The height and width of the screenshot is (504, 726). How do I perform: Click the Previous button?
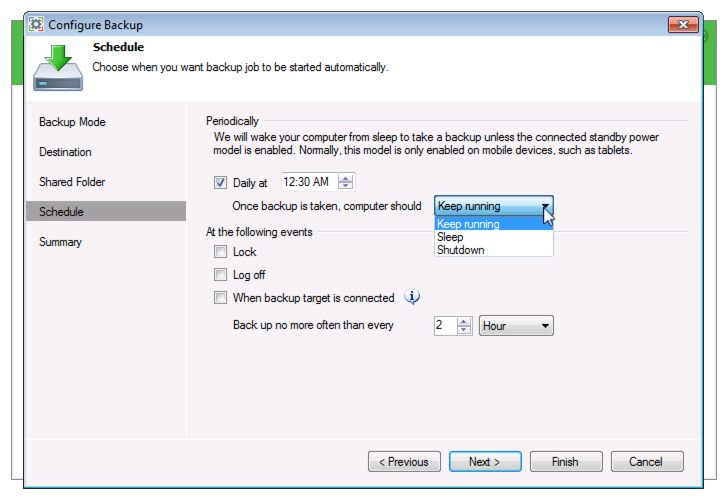click(404, 461)
